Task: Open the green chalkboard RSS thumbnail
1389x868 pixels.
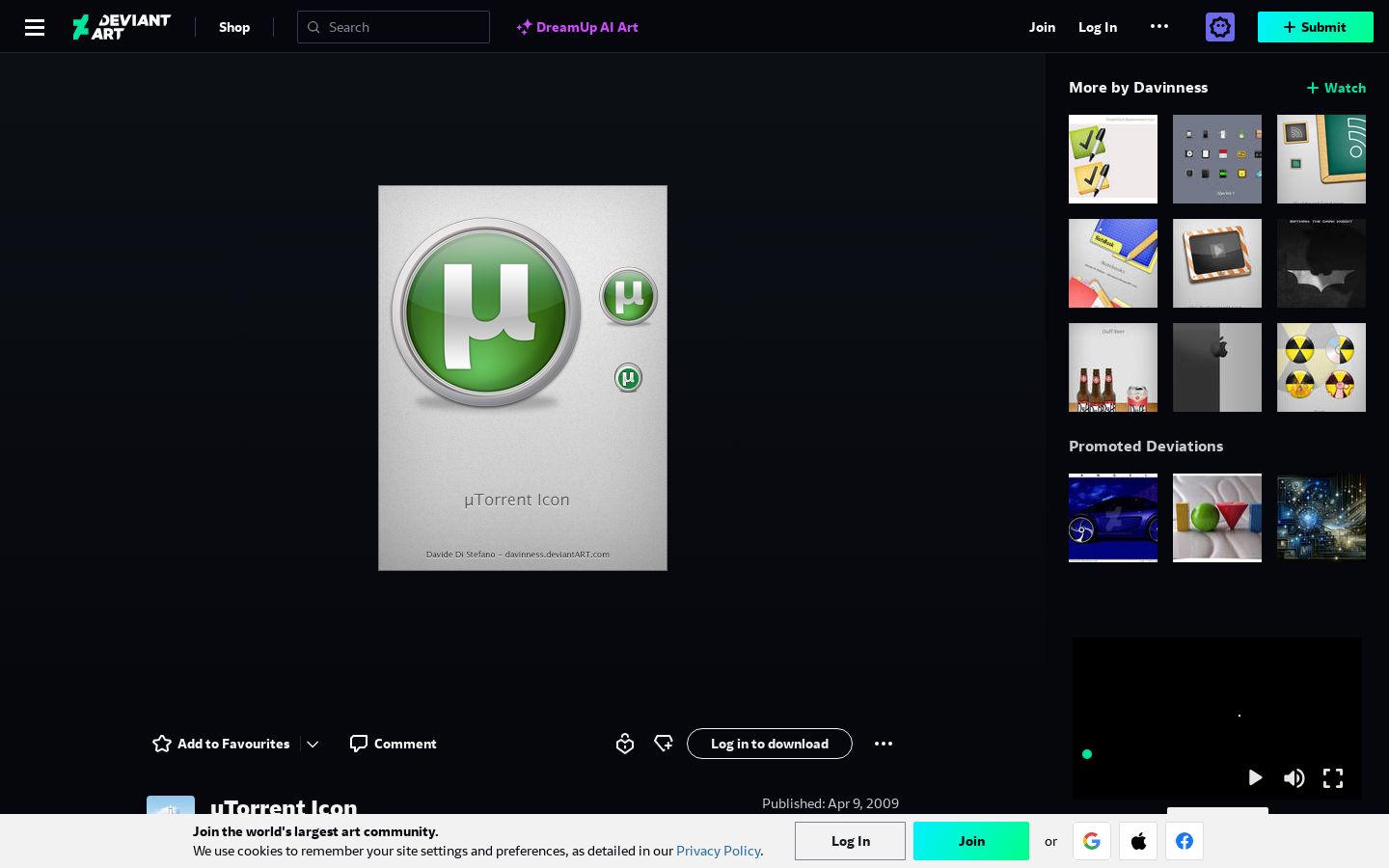Action: (1321, 159)
